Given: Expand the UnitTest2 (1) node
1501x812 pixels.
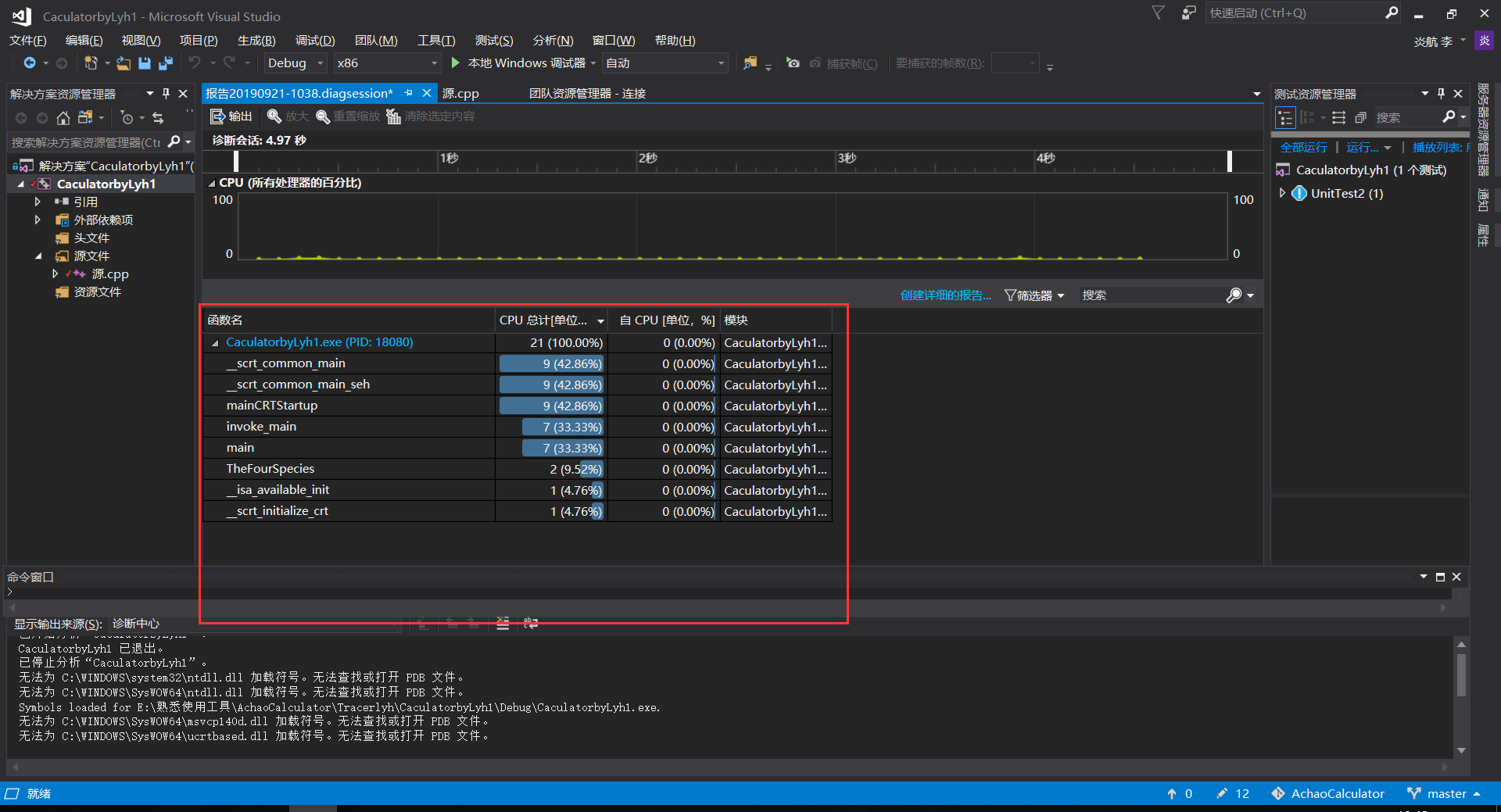Looking at the screenshot, I should [x=1282, y=193].
